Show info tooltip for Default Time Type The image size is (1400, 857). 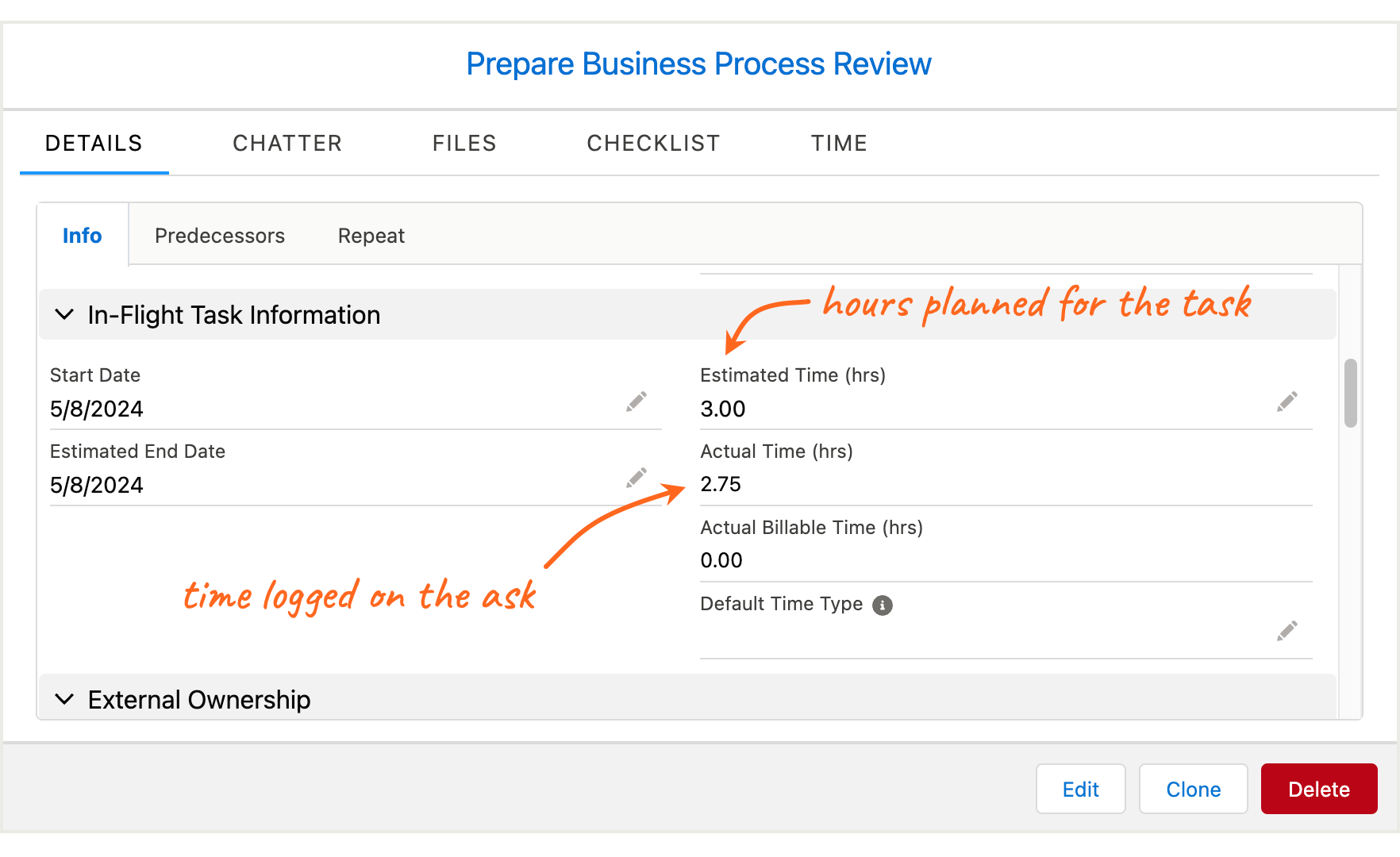[883, 605]
